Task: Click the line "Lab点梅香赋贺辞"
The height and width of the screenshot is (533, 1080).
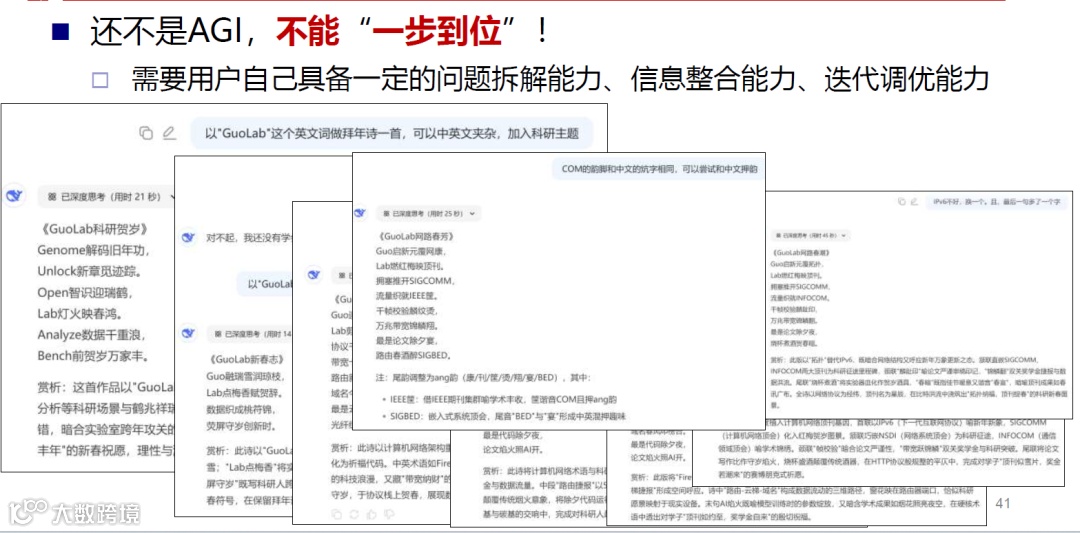Action: [x=245, y=393]
